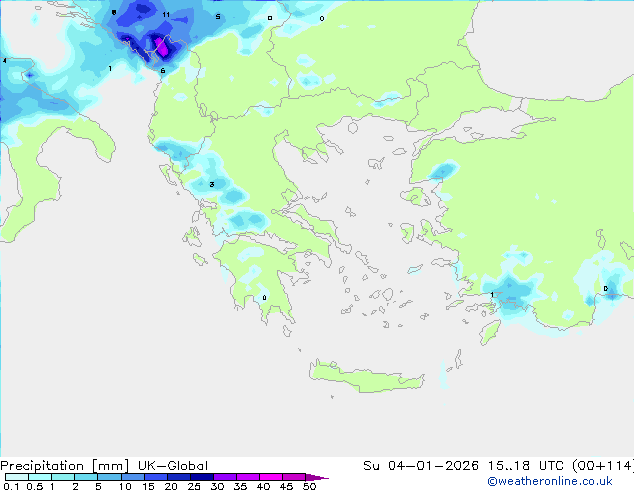Pick the 45–50 mm legend swatch
Viewport: 634px width, 490px height.
294,477
